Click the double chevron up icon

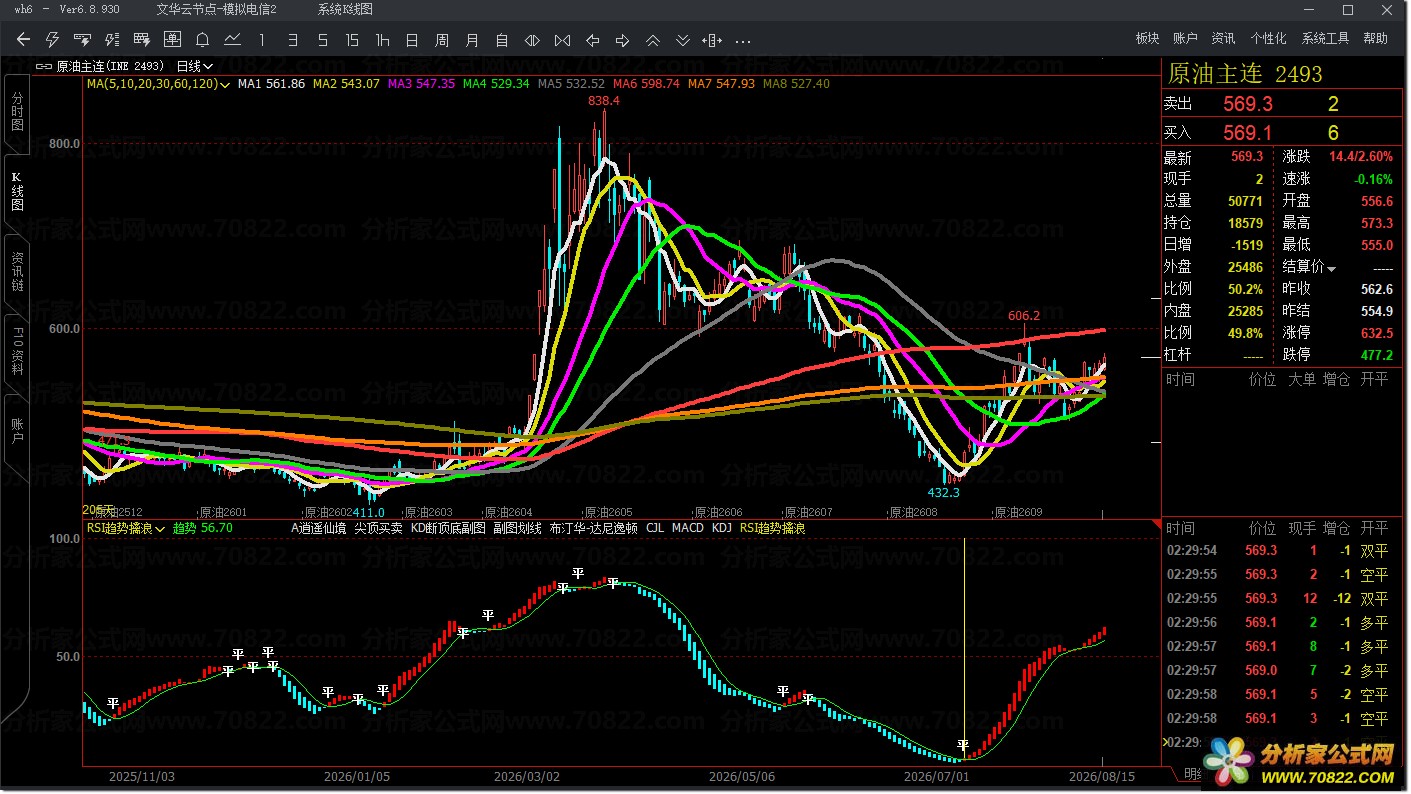tap(652, 40)
